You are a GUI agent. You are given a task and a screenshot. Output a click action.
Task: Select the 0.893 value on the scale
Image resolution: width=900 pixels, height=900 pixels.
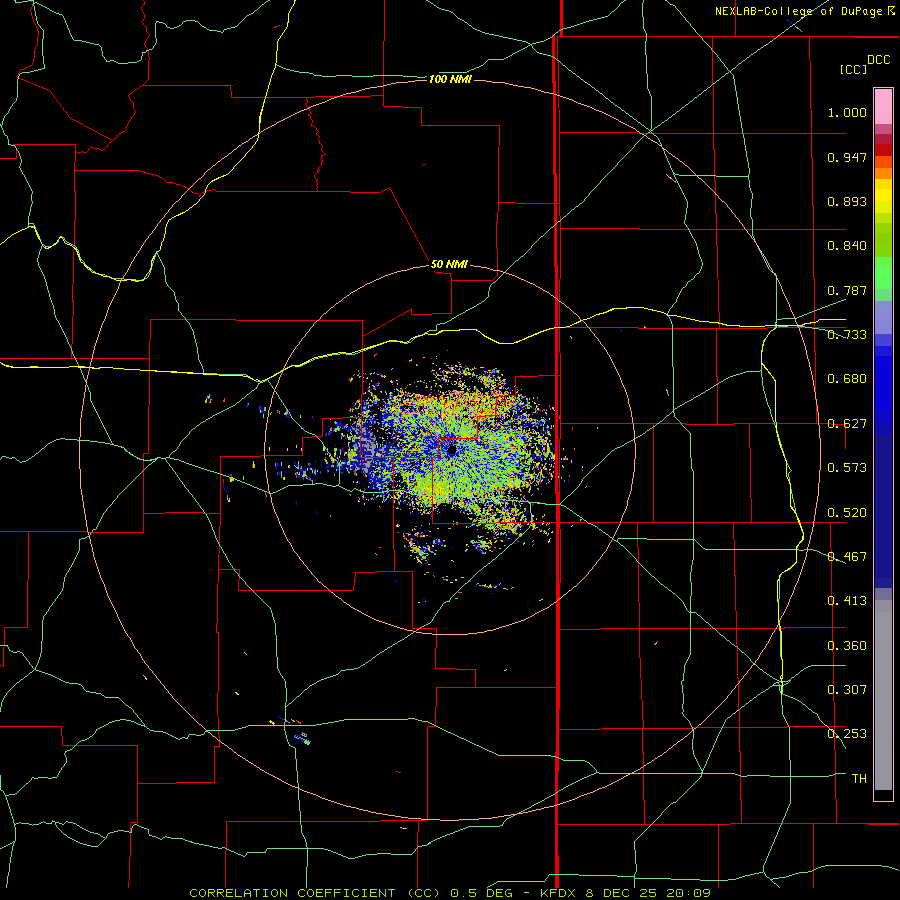click(x=847, y=201)
